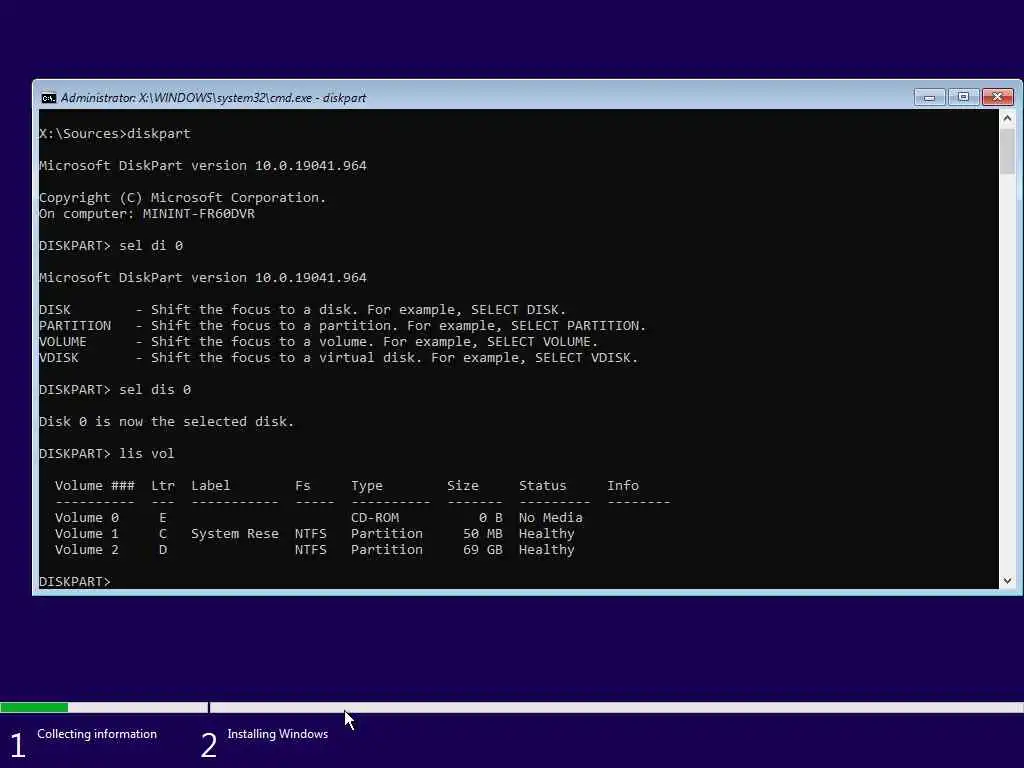Click the 'Size' column header

coord(463,485)
